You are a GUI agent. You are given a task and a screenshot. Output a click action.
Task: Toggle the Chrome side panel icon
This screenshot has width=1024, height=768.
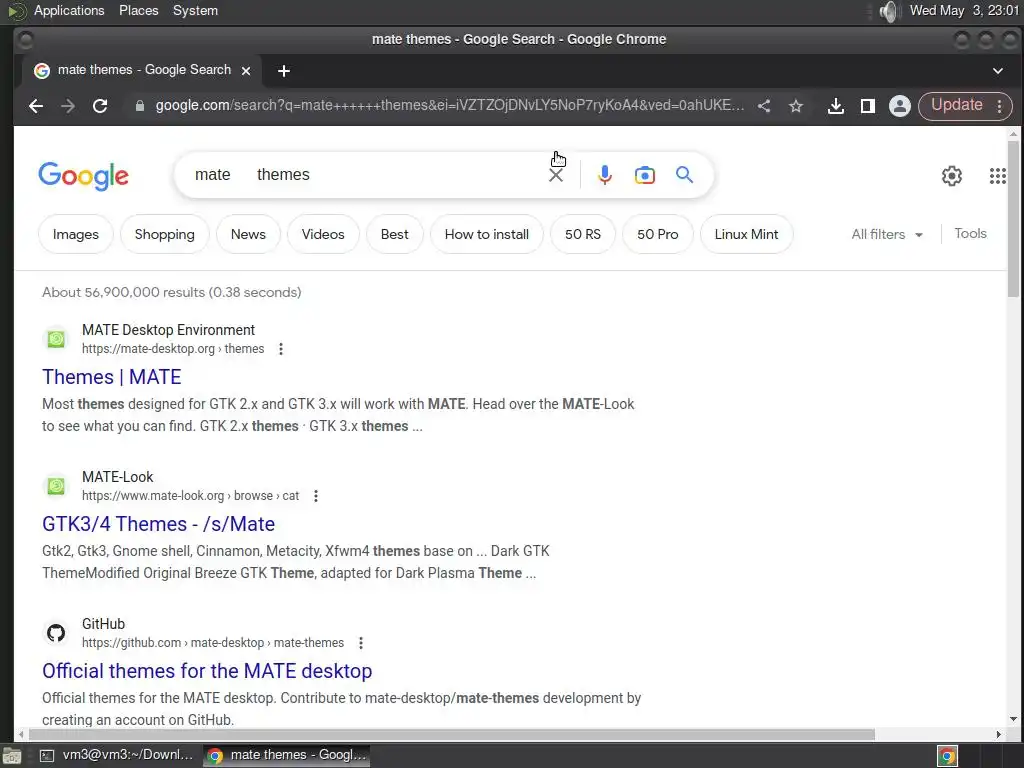click(867, 106)
